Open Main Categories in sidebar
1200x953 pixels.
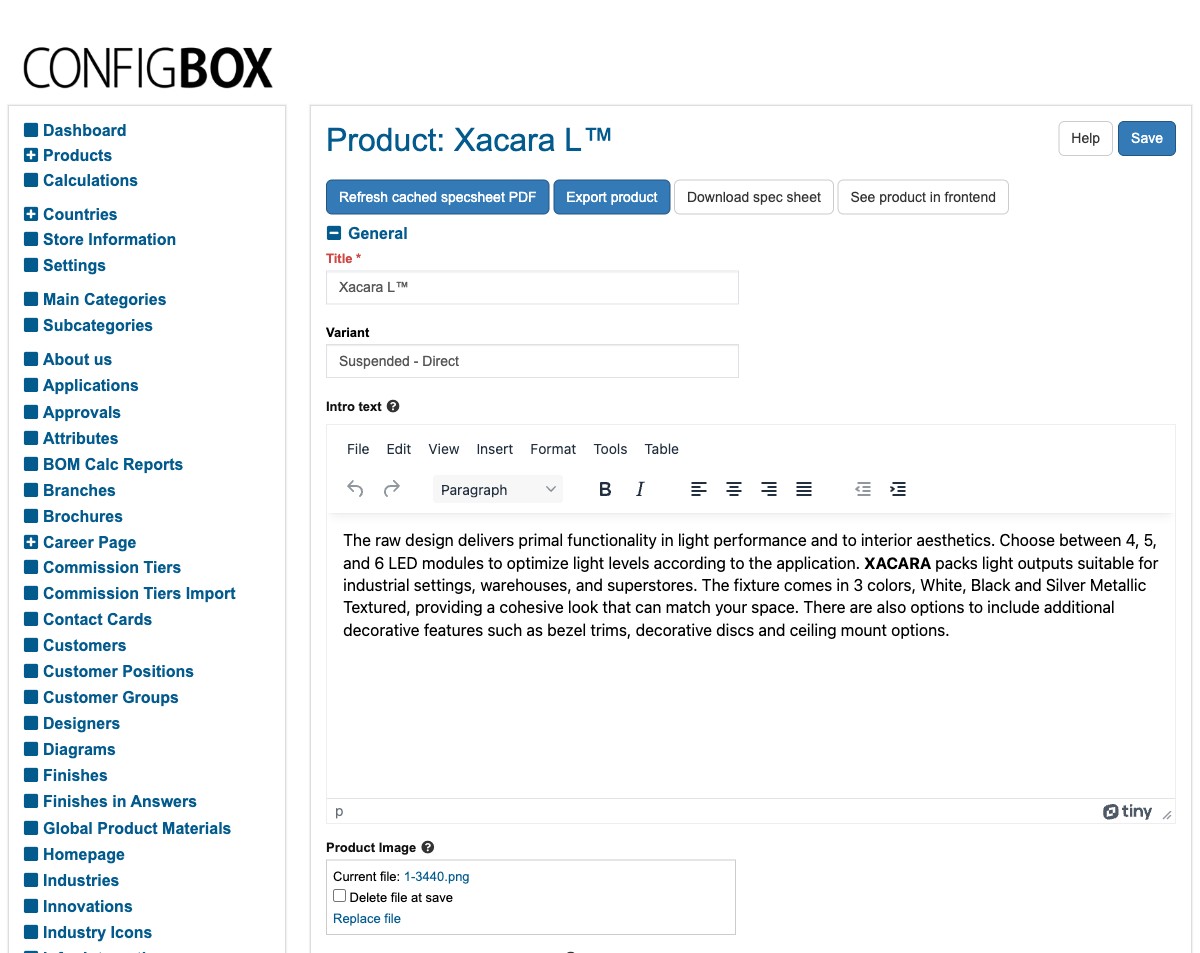(104, 300)
